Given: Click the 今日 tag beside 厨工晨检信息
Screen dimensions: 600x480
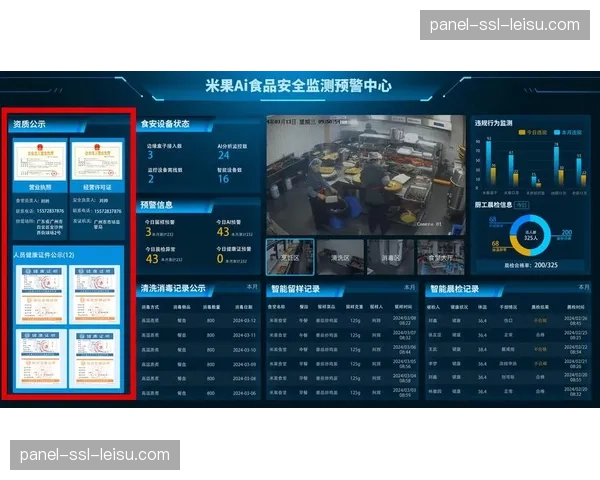Looking at the screenshot, I should [522, 205].
